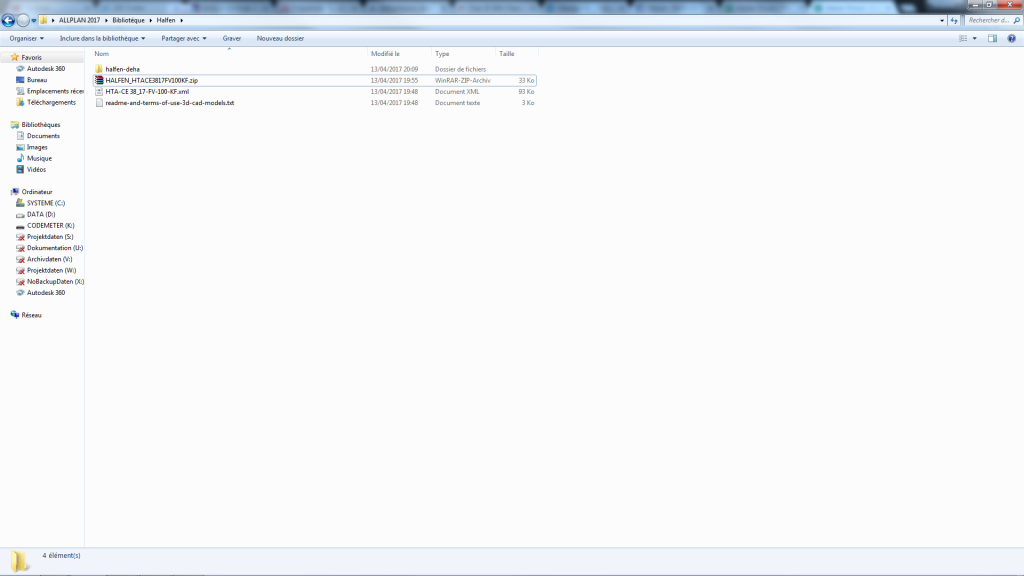Click the HTA-CE 38_17-FV-100-KF.xml file name

147,91
